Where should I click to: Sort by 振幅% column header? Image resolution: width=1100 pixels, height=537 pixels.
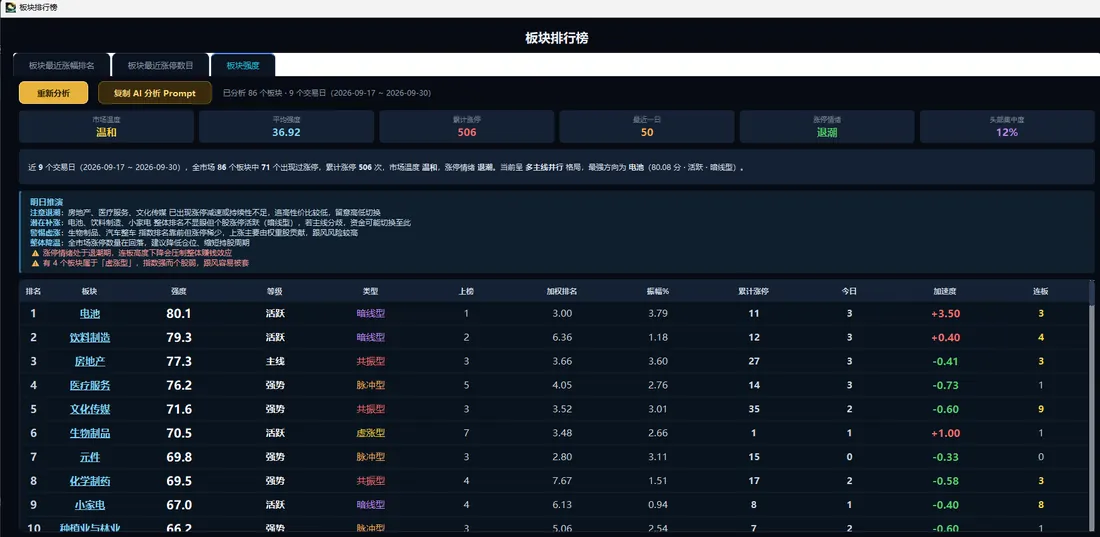point(658,291)
